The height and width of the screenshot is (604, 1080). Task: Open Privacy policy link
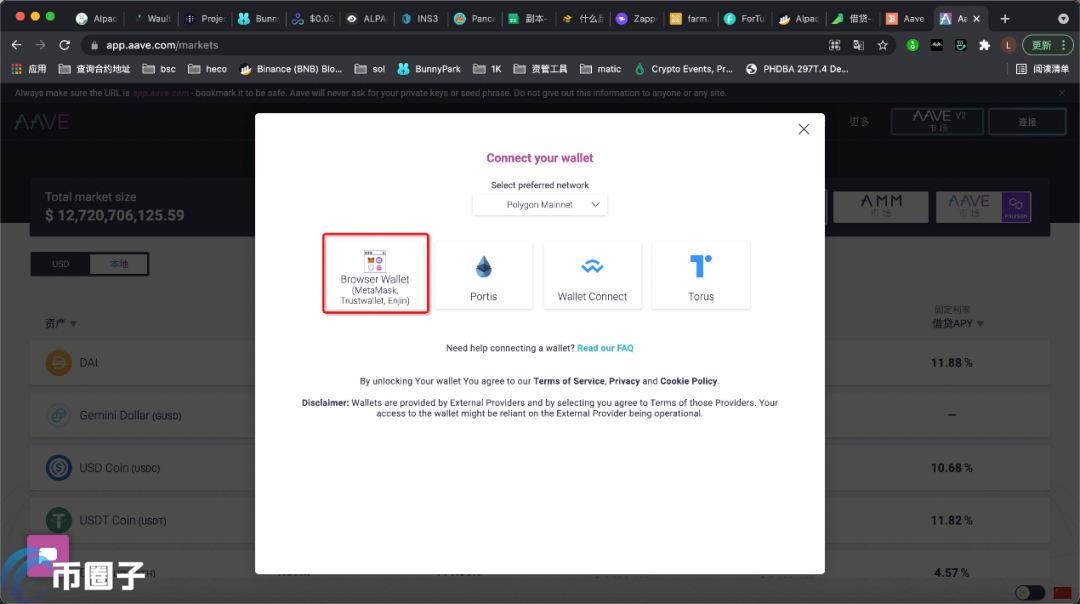[x=624, y=381]
